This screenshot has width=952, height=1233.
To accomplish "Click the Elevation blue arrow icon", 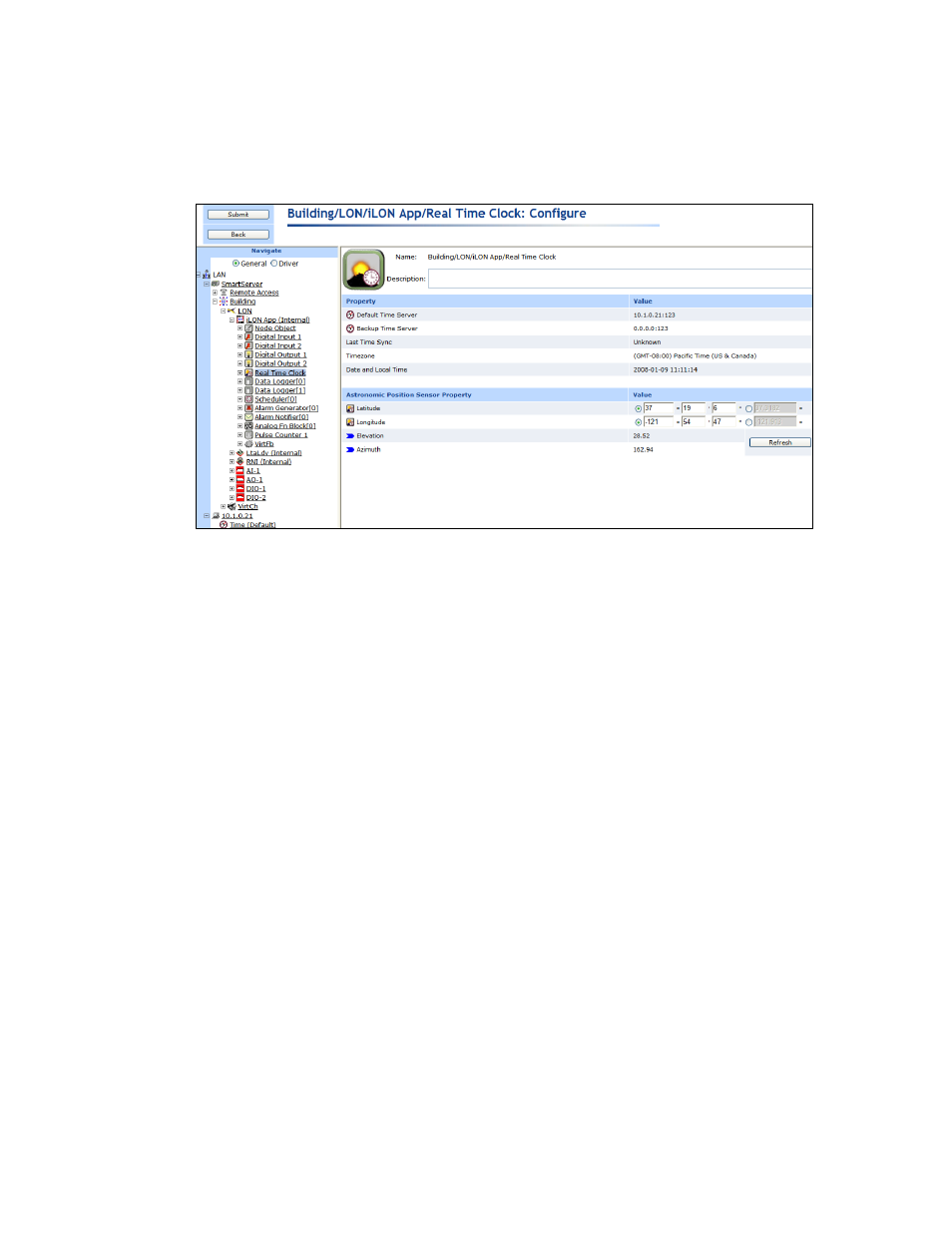I will pyautogui.click(x=350, y=436).
